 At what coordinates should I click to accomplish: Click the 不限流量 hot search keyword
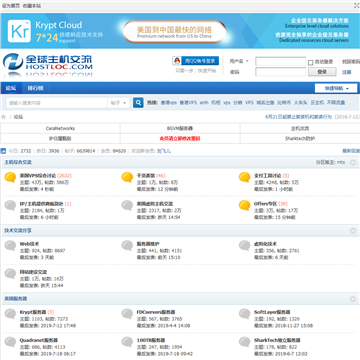[336, 103]
